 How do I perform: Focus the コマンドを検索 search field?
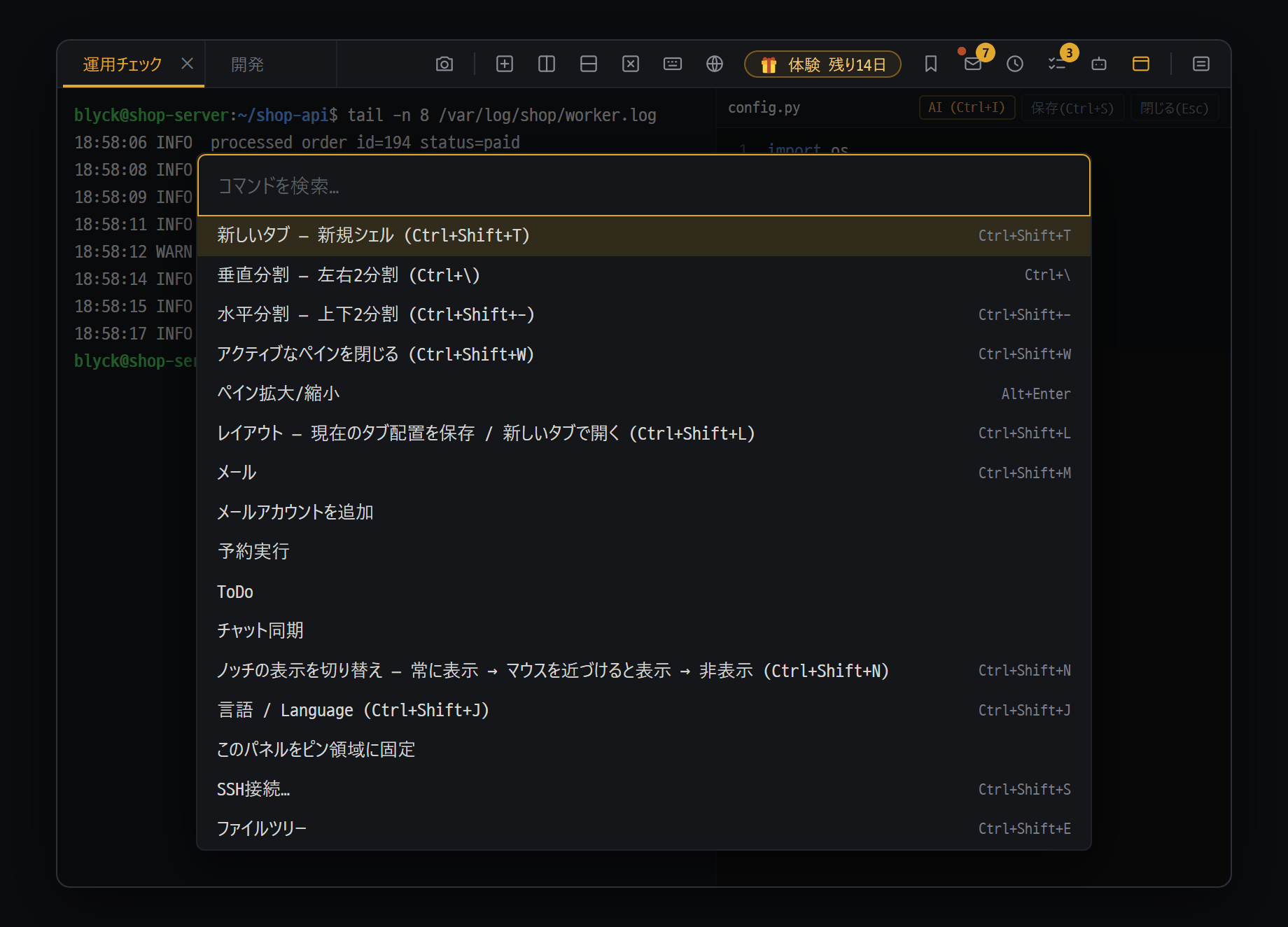644,186
